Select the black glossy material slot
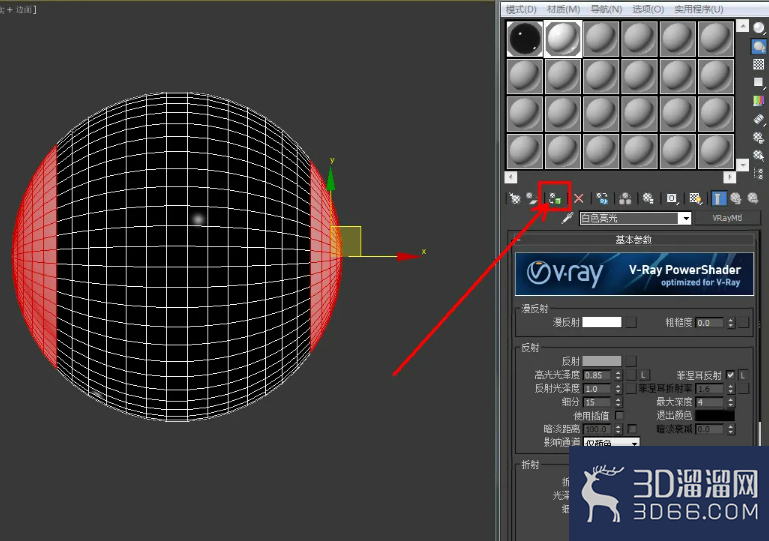This screenshot has height=541, width=769. (x=525, y=39)
